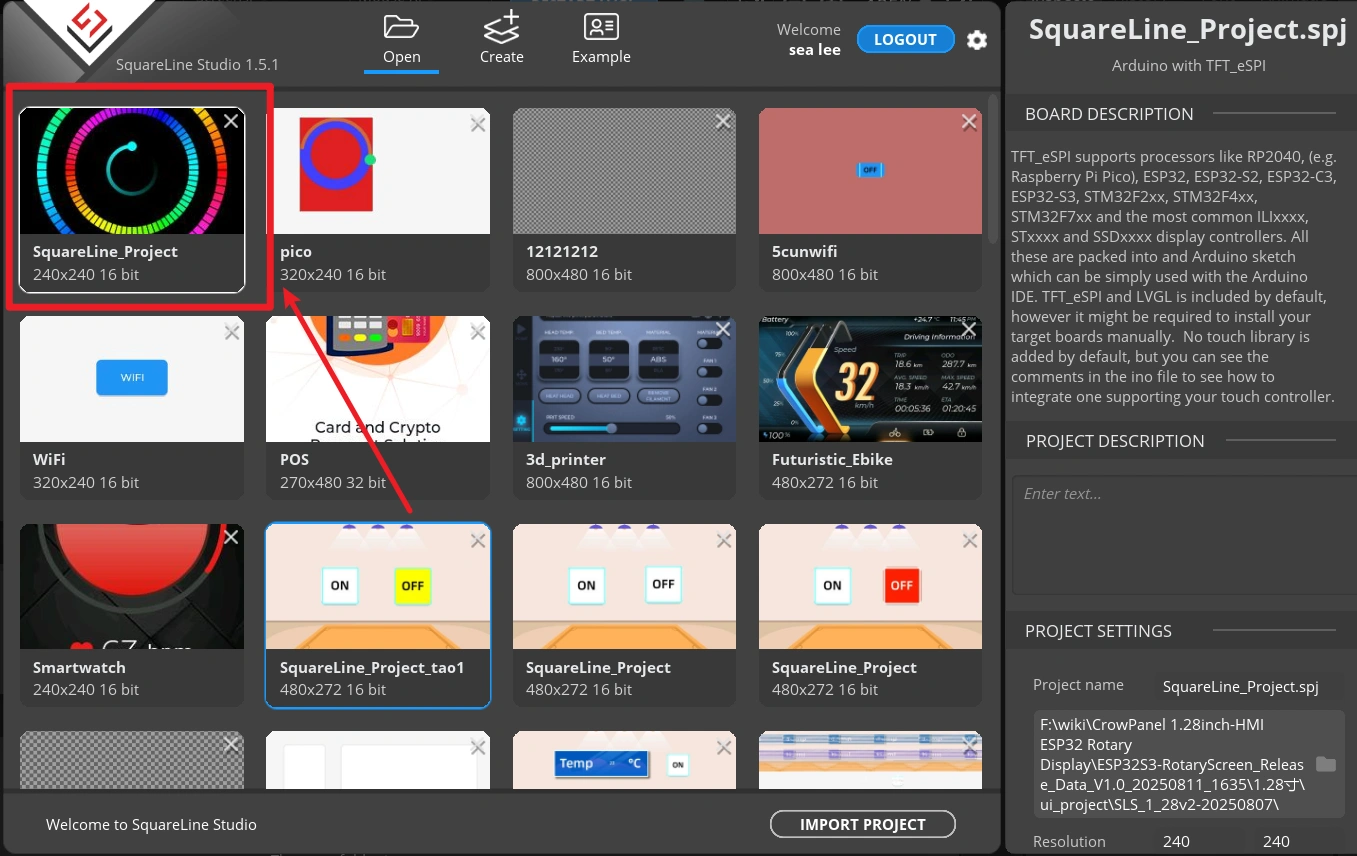Select the 240x240 SquareLine_Project thumbnail
Screen dimensions: 1357x856
(x=132, y=171)
